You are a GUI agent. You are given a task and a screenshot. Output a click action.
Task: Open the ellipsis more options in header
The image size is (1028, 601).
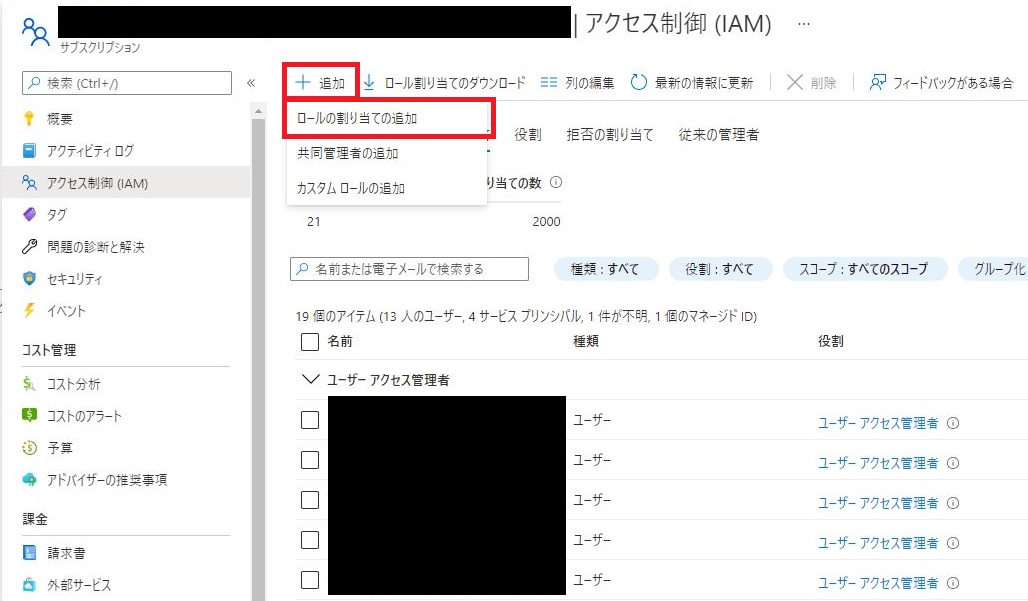(x=804, y=24)
